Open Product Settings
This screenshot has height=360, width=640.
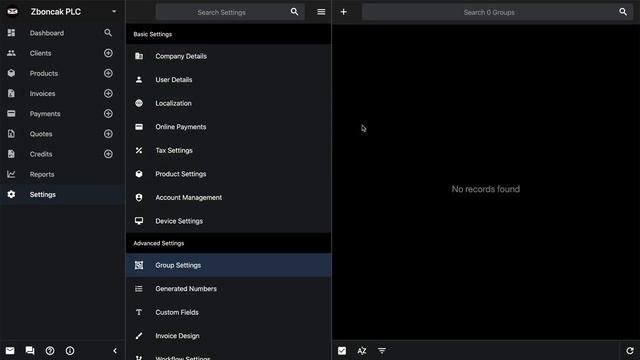229,174
